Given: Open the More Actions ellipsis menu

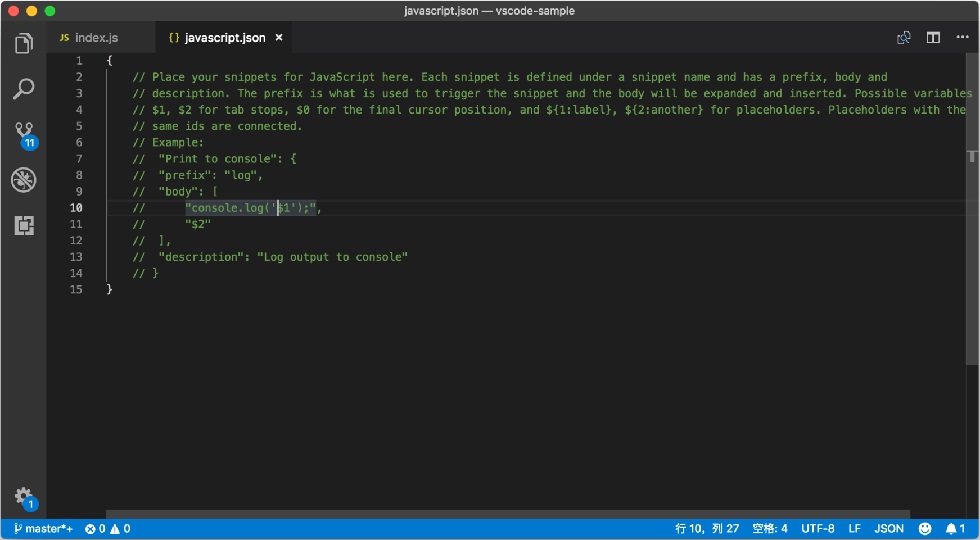Looking at the screenshot, I should tap(962, 38).
